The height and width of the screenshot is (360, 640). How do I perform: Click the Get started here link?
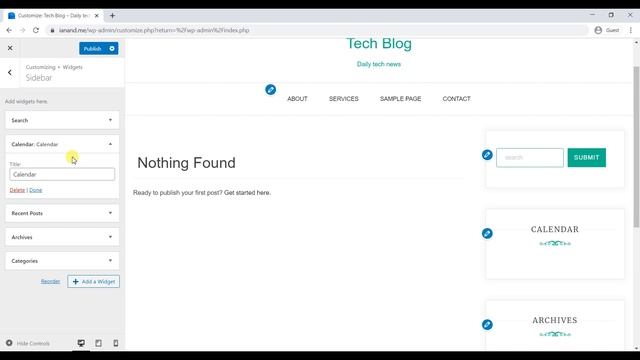[x=247, y=193]
